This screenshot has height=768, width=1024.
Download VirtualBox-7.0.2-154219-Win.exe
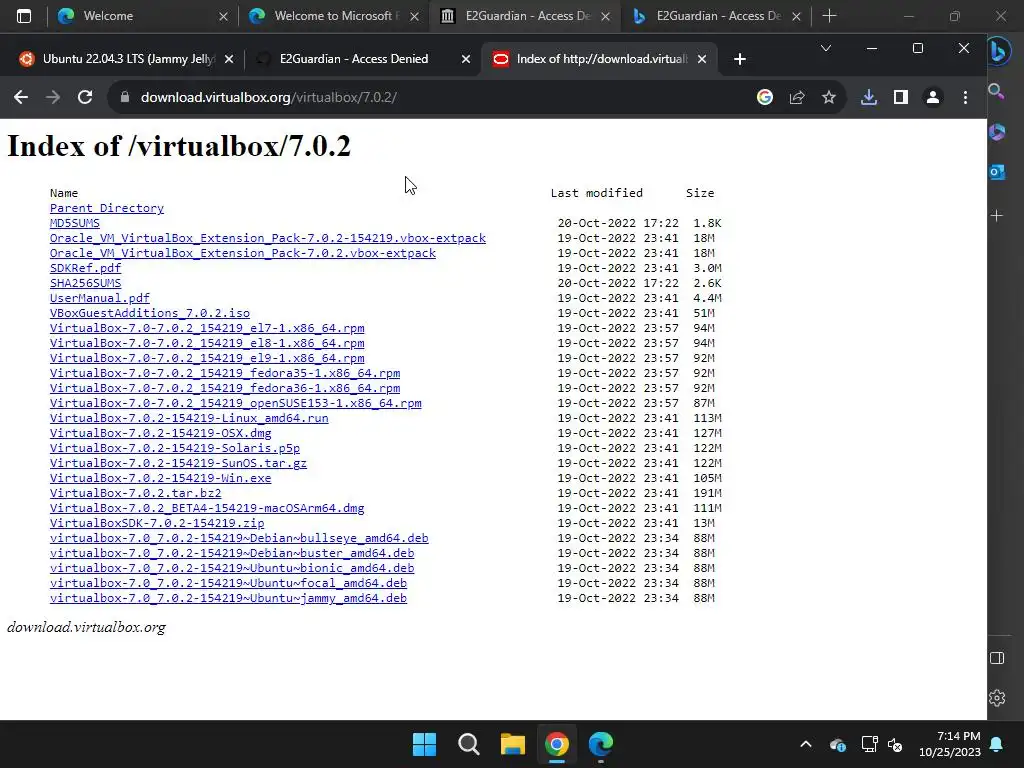(161, 478)
